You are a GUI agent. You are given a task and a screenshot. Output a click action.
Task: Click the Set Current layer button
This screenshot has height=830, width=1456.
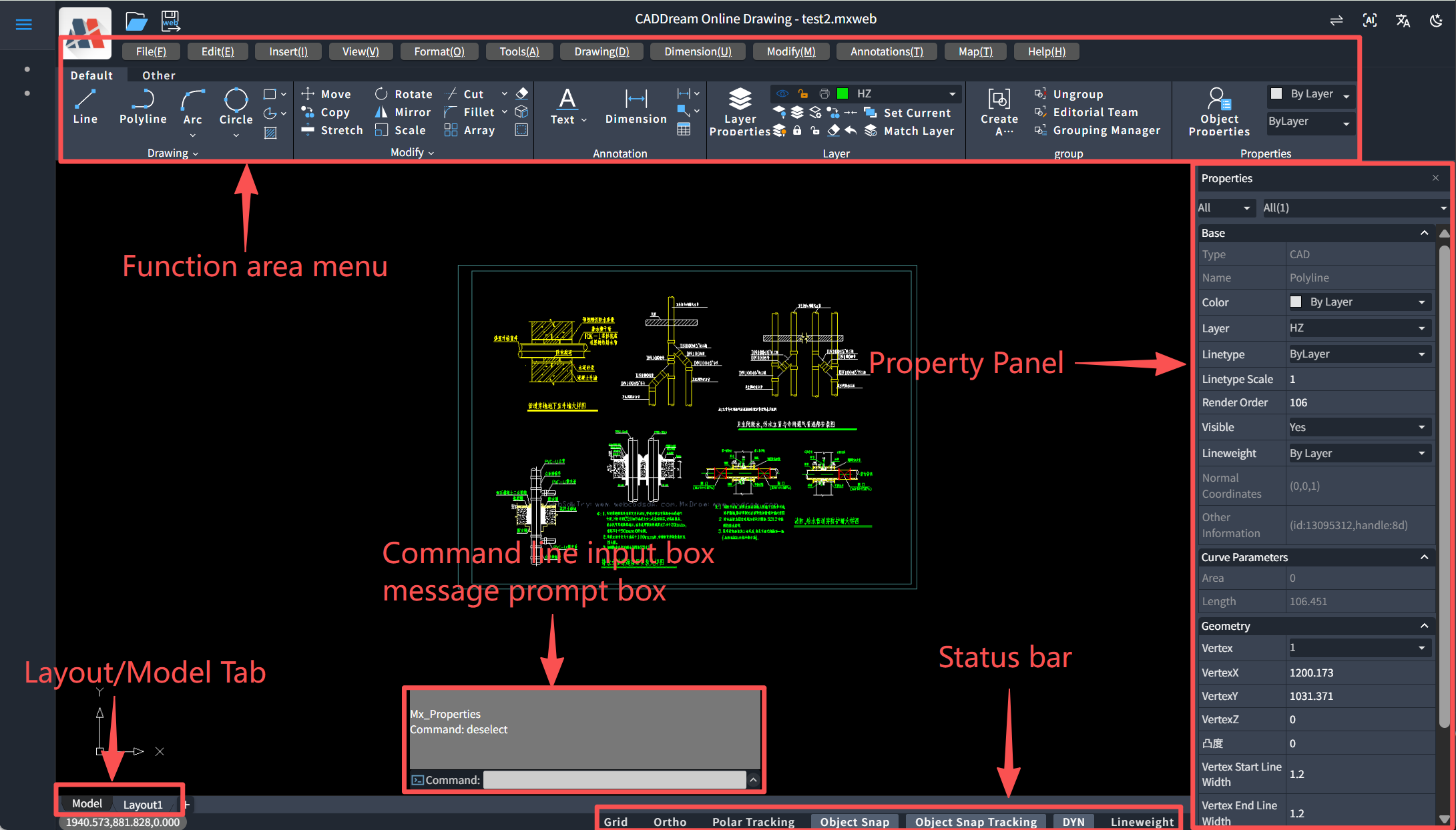[x=907, y=113]
